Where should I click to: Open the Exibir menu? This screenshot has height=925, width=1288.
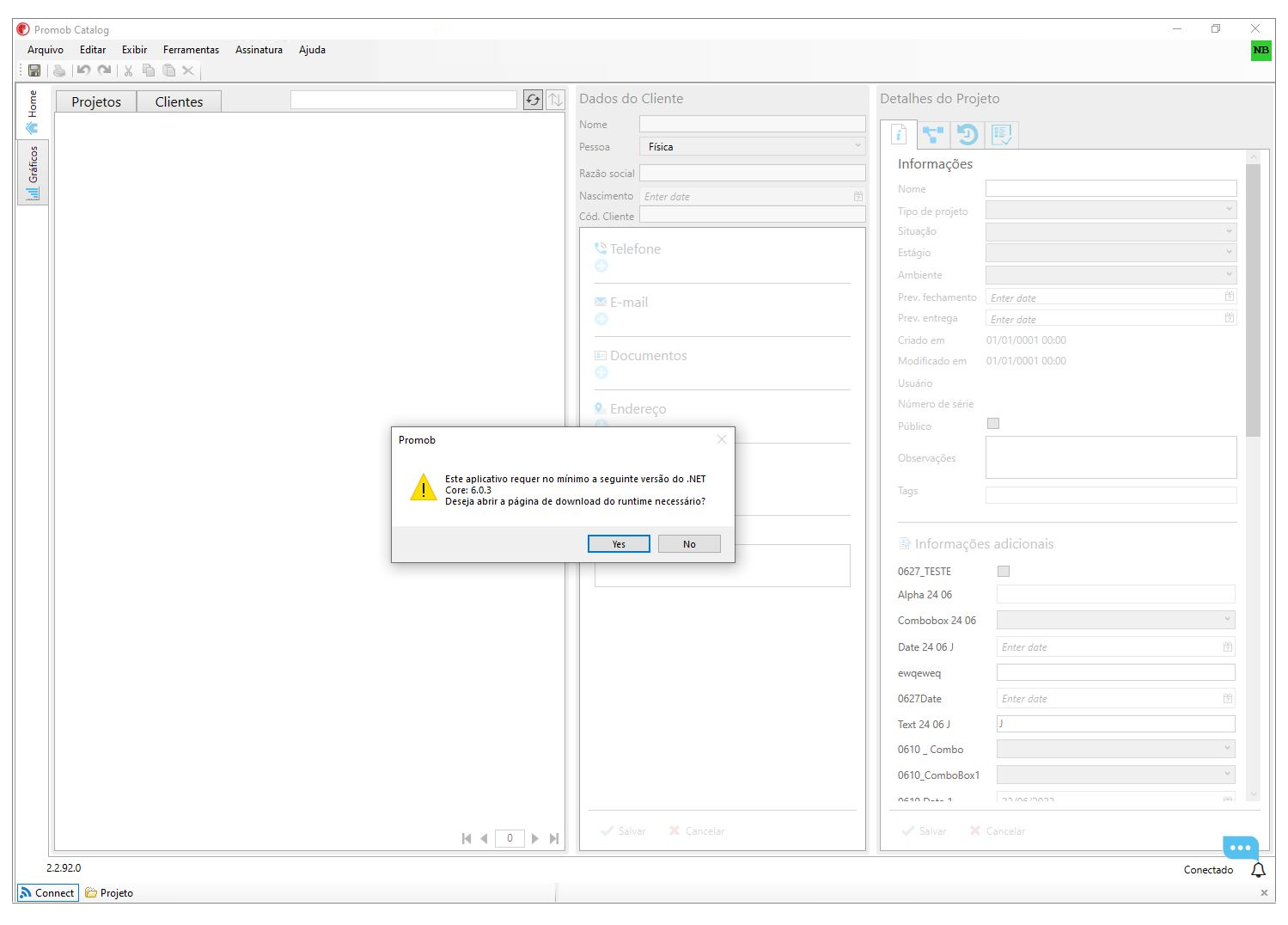[x=134, y=50]
